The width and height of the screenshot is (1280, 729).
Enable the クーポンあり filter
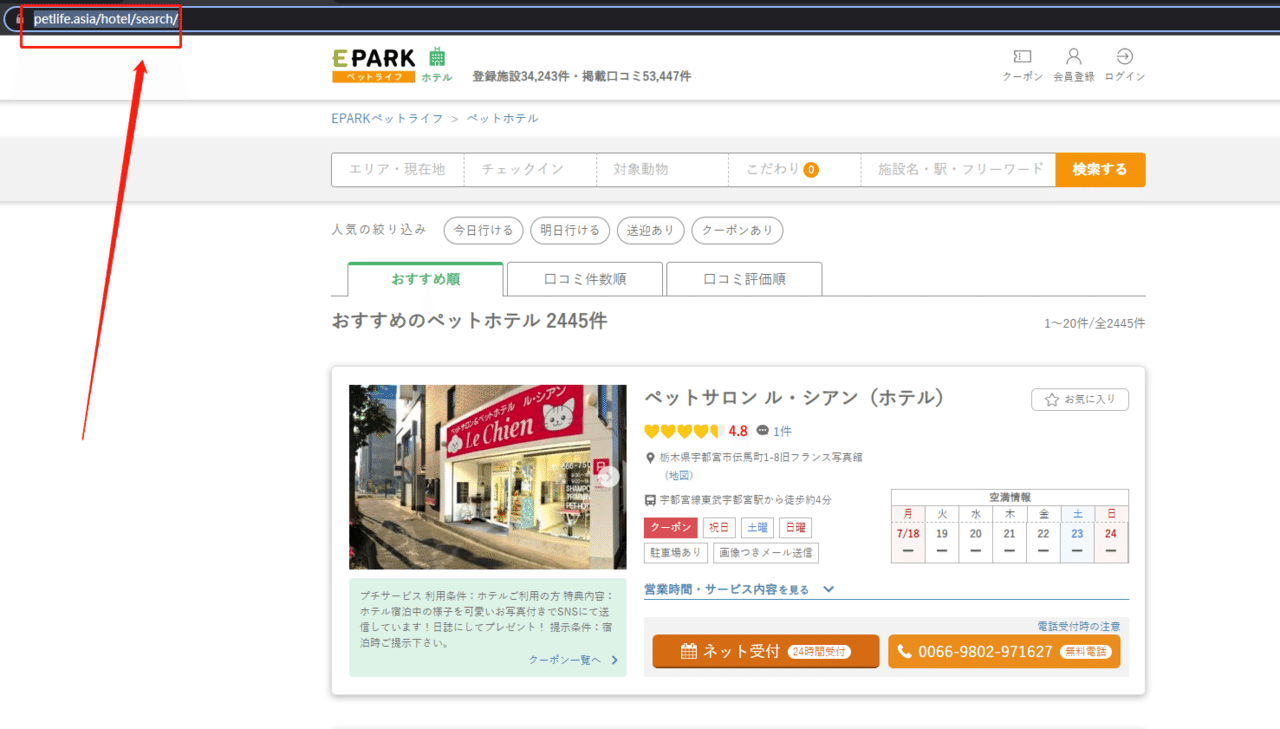tap(737, 230)
